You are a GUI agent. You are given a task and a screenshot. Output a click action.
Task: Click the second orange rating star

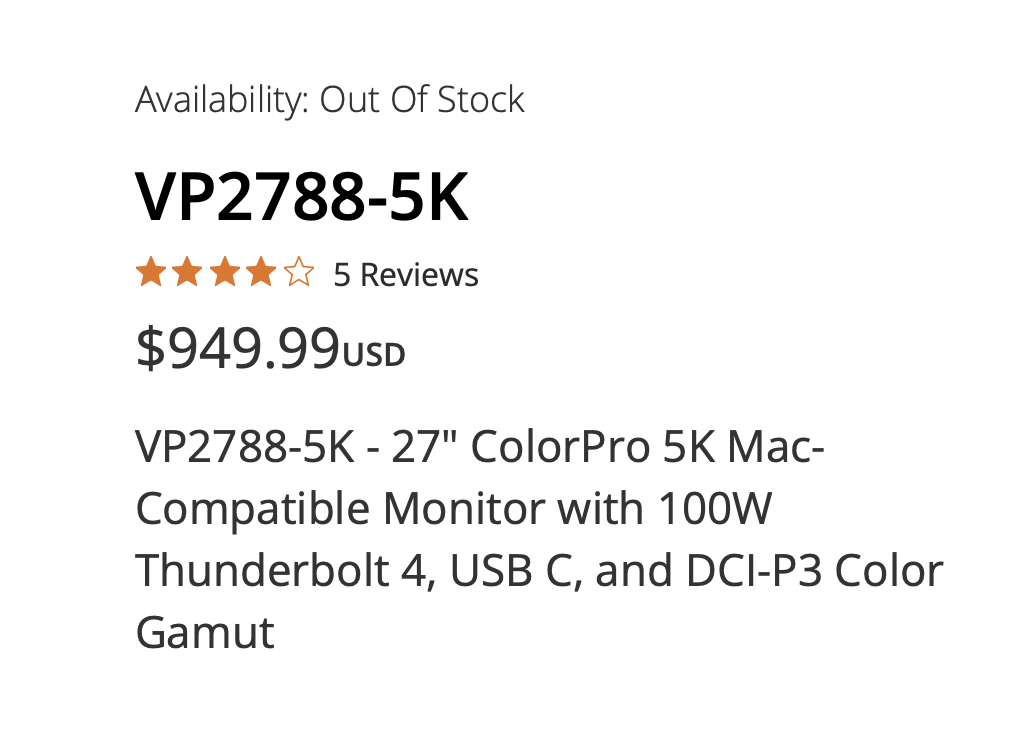(188, 272)
